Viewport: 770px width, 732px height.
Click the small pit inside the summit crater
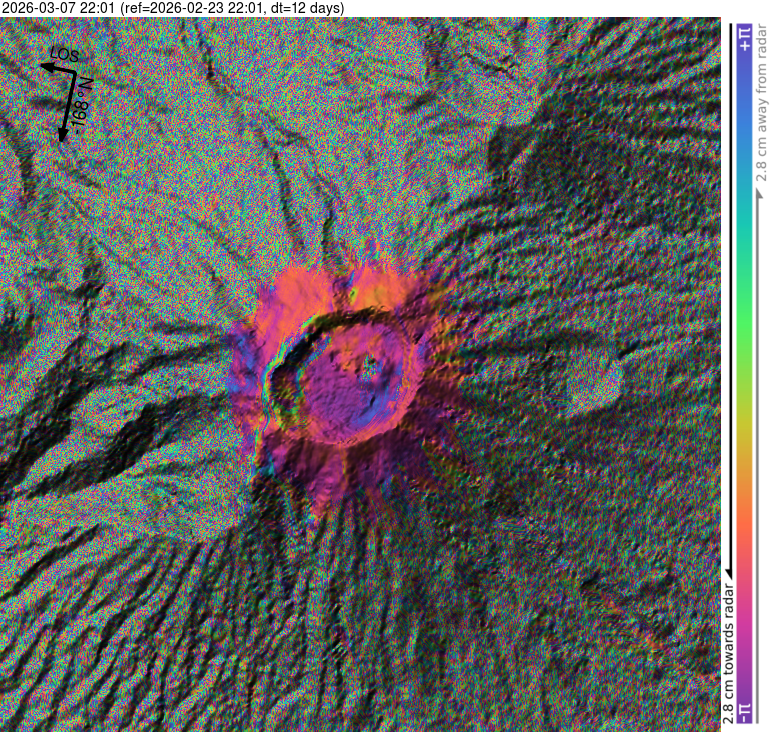click(371, 366)
